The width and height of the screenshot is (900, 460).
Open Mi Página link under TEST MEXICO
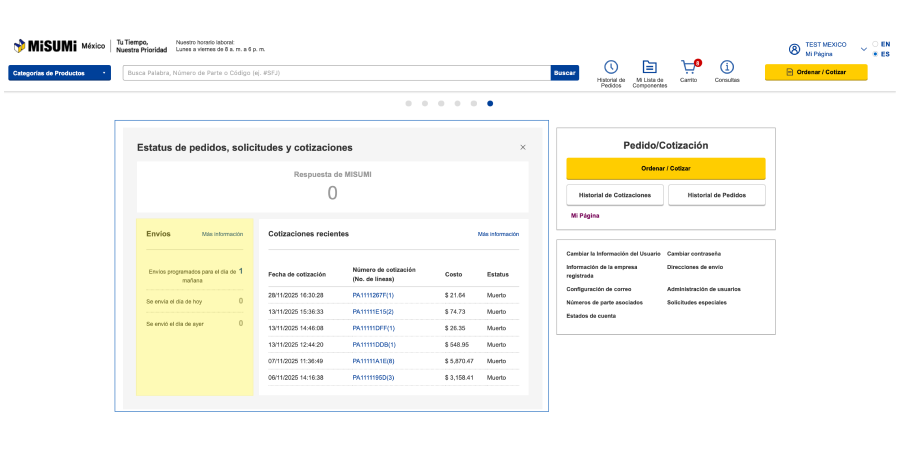pos(818,54)
